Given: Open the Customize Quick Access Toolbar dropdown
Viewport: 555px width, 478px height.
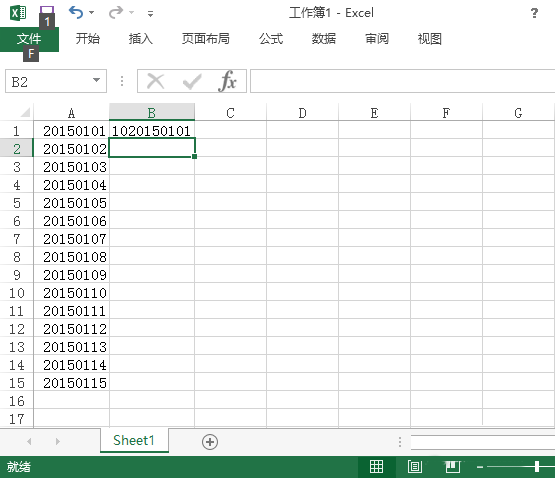Looking at the screenshot, I should (x=150, y=14).
